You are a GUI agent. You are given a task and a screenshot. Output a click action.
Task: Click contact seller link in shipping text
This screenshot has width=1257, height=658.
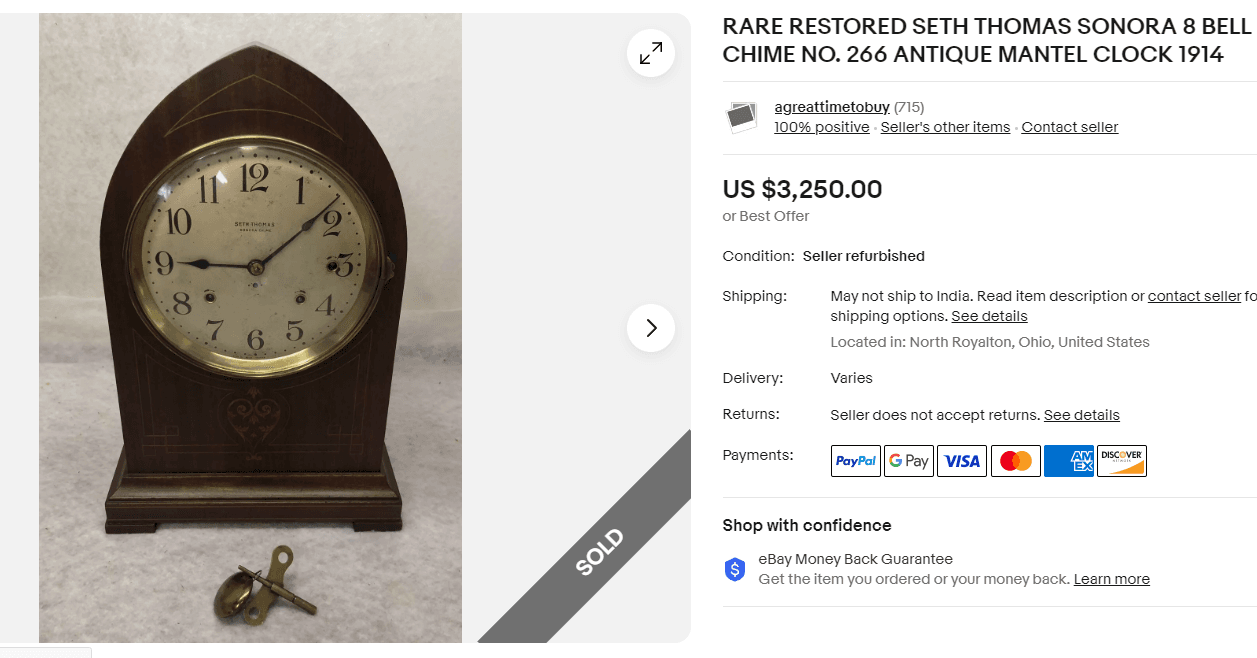coord(1194,296)
